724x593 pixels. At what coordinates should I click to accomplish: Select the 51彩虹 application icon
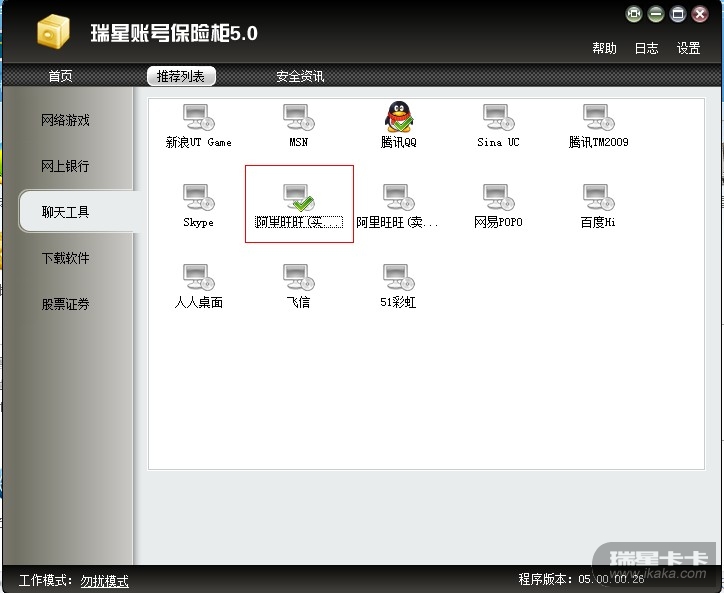(399, 278)
